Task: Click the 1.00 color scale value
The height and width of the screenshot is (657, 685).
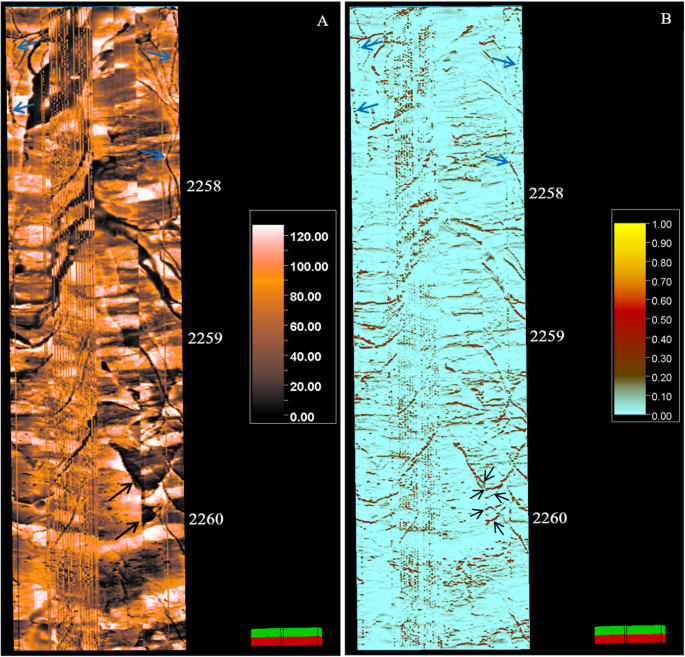Action: (x=661, y=224)
